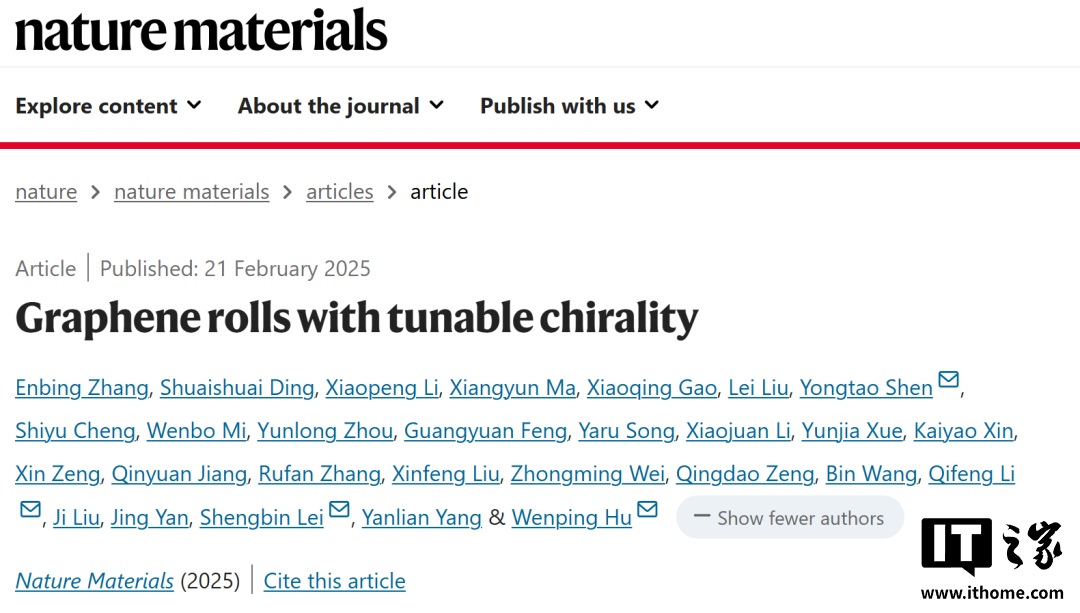Expand the Explore content menu

[x=108, y=106]
